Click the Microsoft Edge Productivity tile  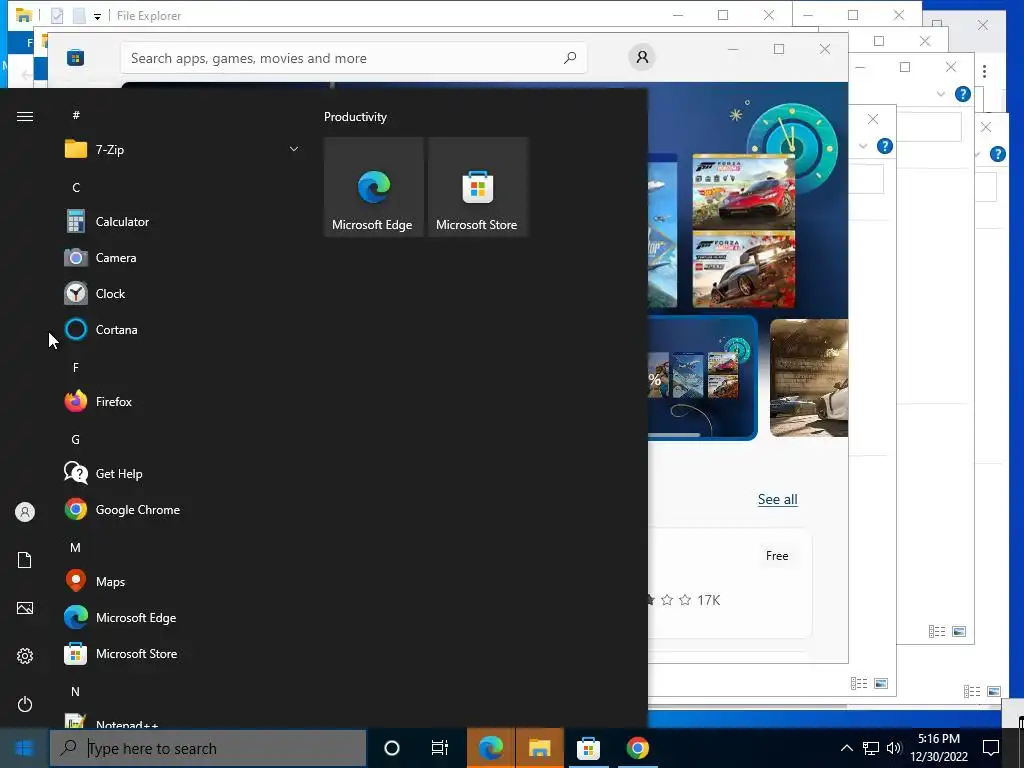tap(374, 187)
